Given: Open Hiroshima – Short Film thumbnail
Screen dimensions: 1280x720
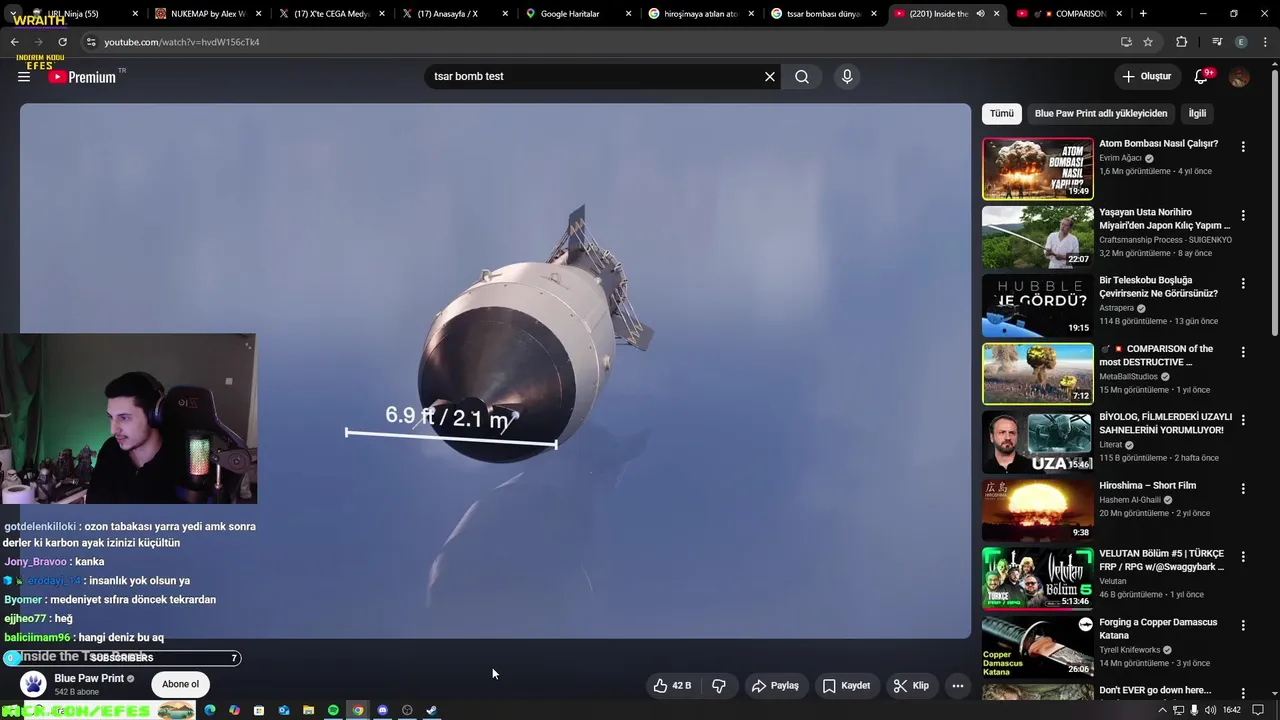Looking at the screenshot, I should 1038,510.
